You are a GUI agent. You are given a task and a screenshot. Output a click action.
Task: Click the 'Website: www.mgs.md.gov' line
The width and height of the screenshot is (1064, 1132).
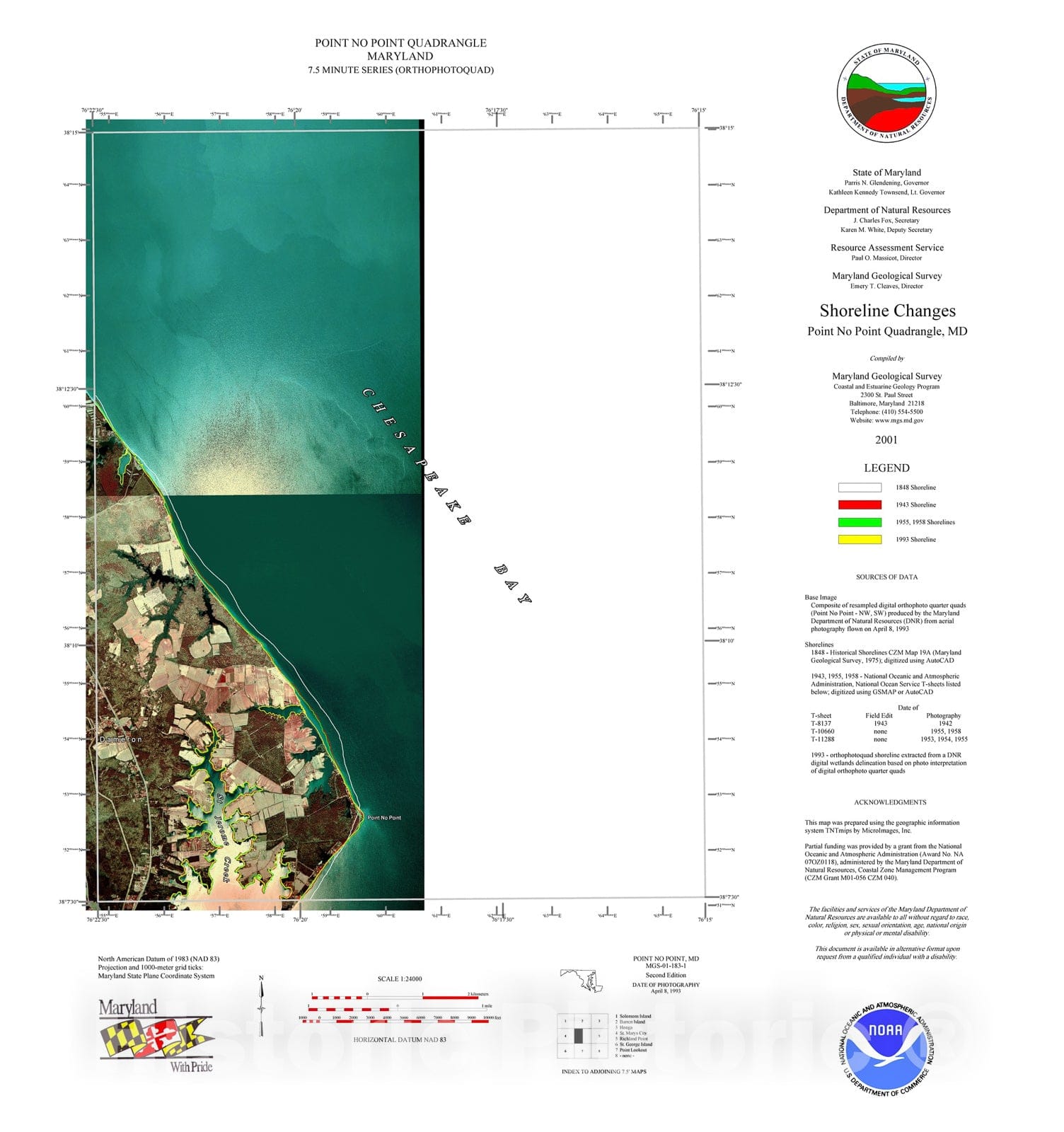pos(886,420)
